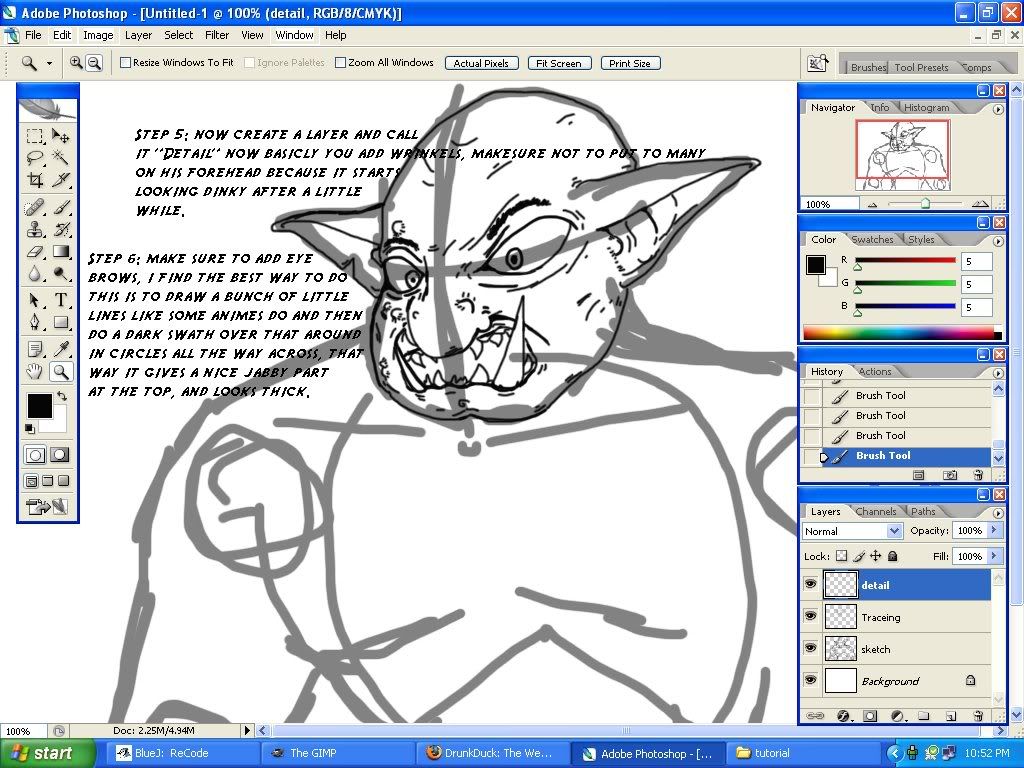Select the Eraser tool
This screenshot has width=1024, height=768.
coord(35,251)
